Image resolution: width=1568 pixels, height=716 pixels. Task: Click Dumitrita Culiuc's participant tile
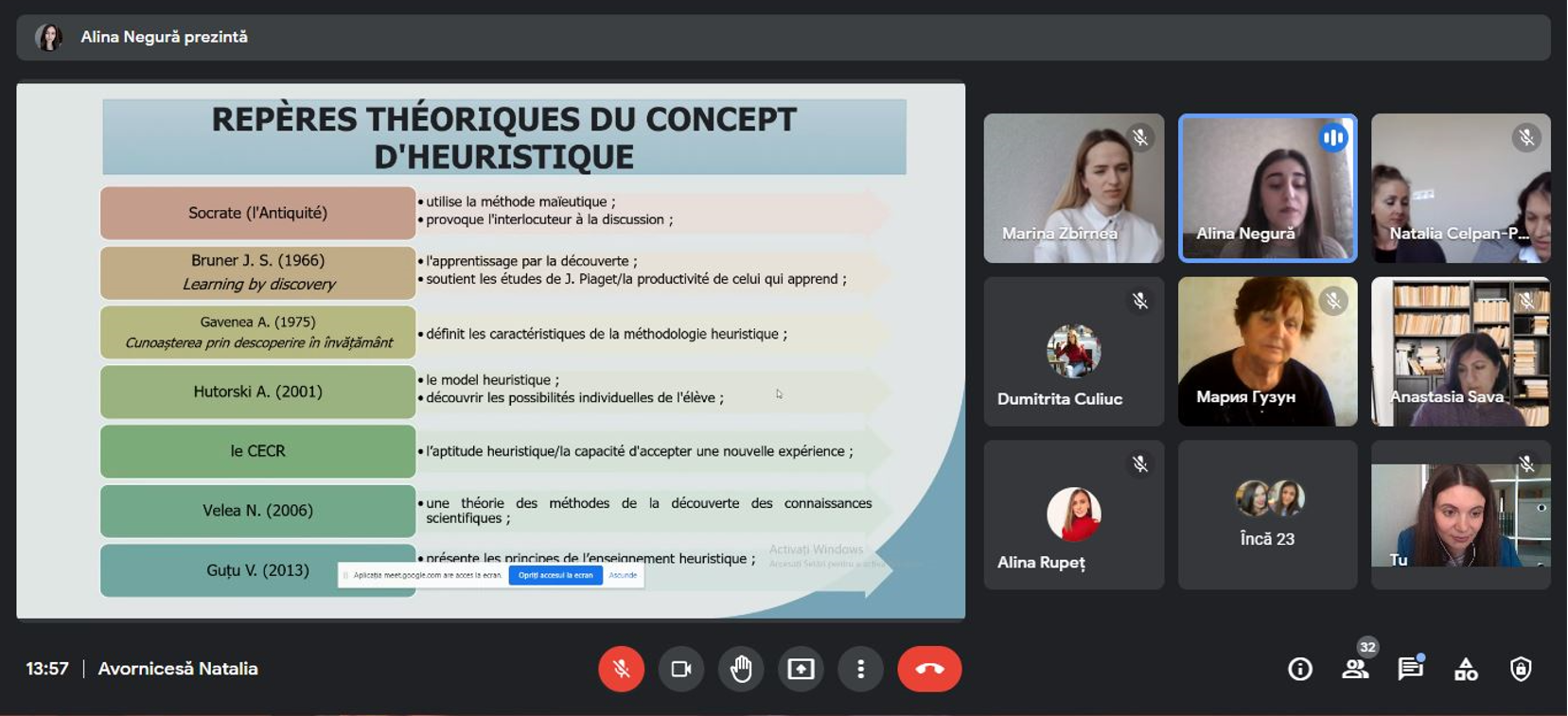pyautogui.click(x=1073, y=352)
